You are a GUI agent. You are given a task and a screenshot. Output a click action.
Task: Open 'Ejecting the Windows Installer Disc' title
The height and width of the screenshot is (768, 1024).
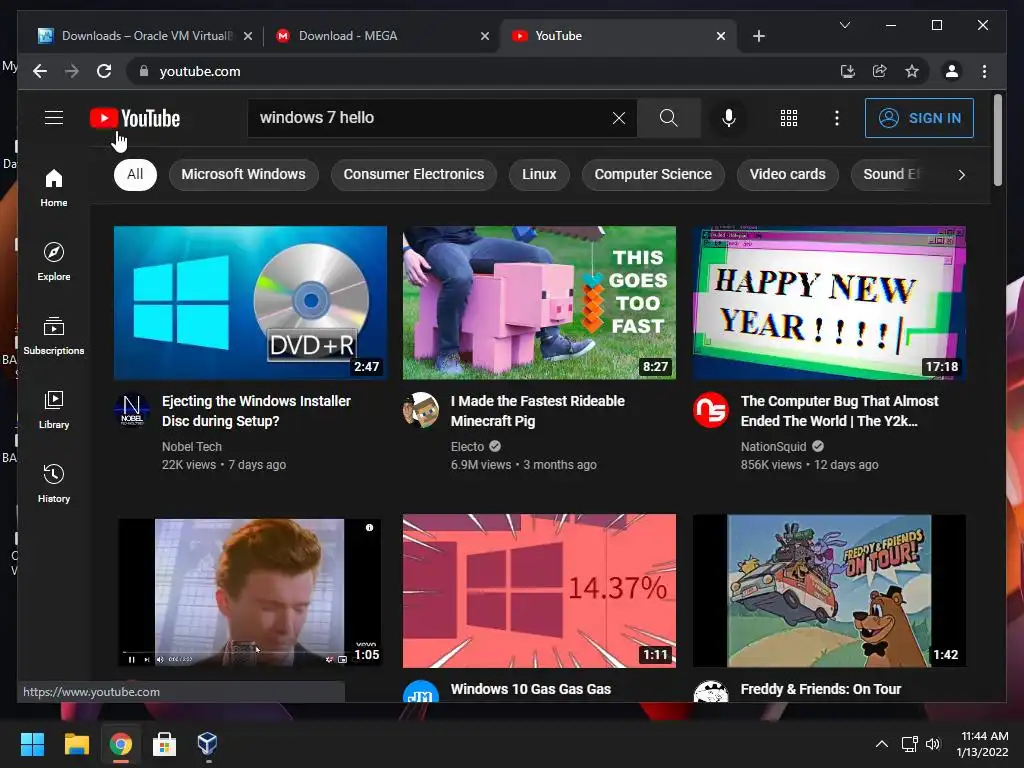[256, 411]
